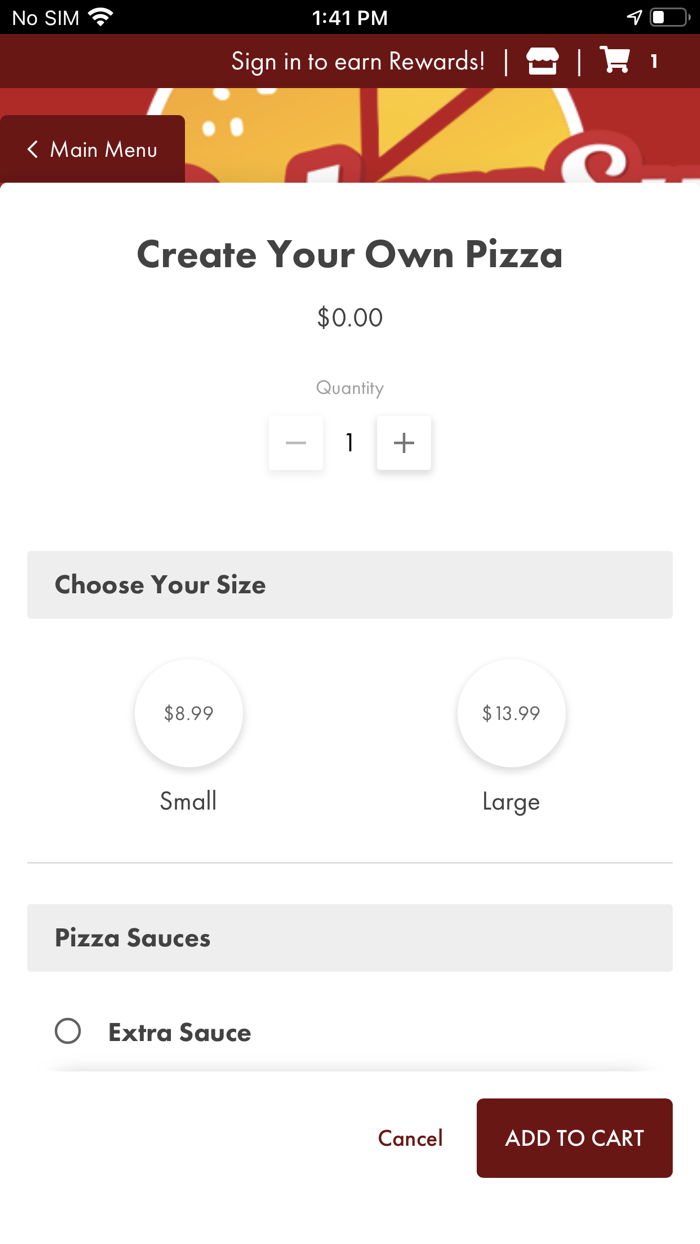Select the $13.99 Large size circle
The height and width of the screenshot is (1244, 700).
click(x=511, y=713)
